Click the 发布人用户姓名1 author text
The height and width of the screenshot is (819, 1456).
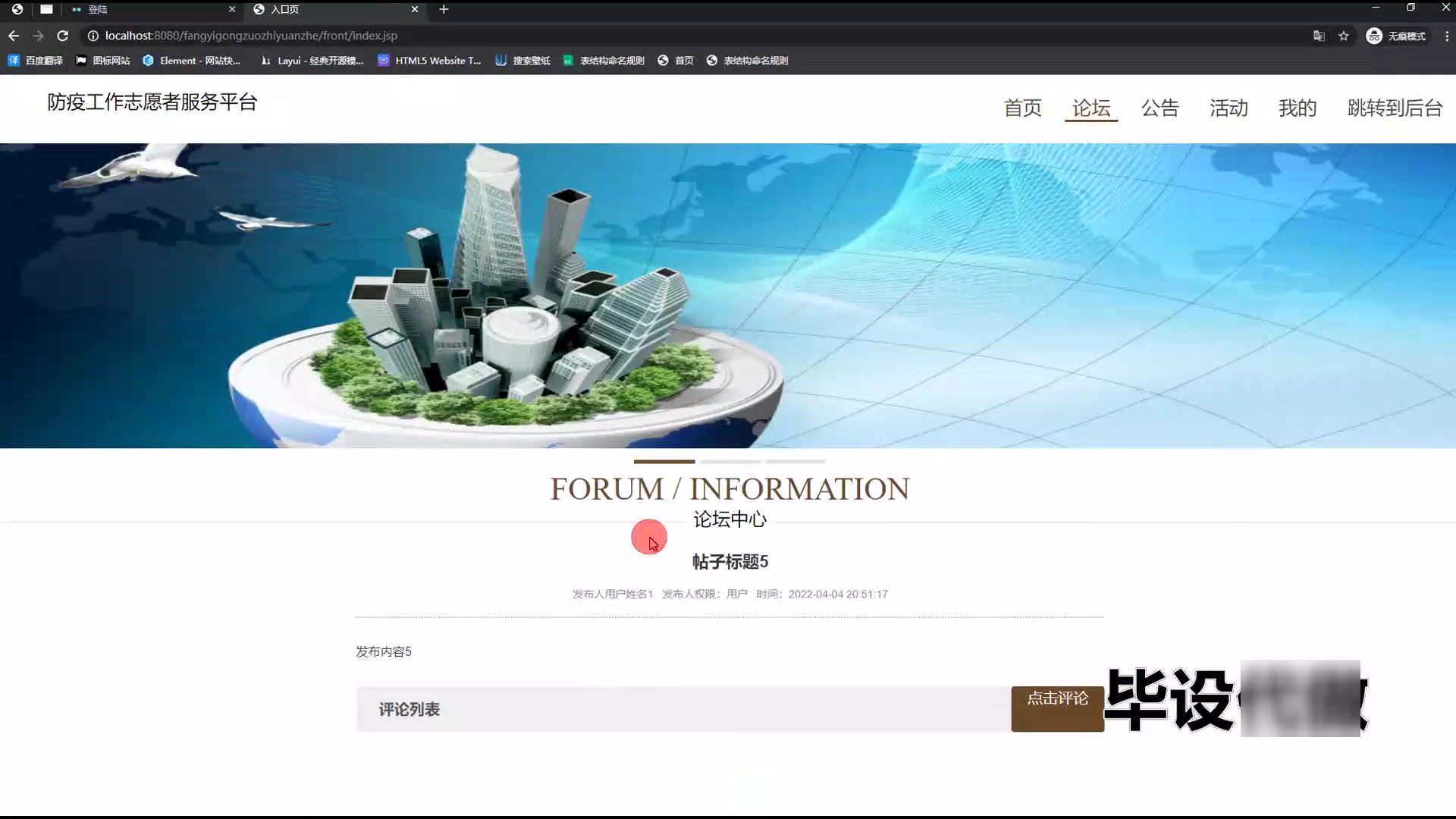click(613, 594)
